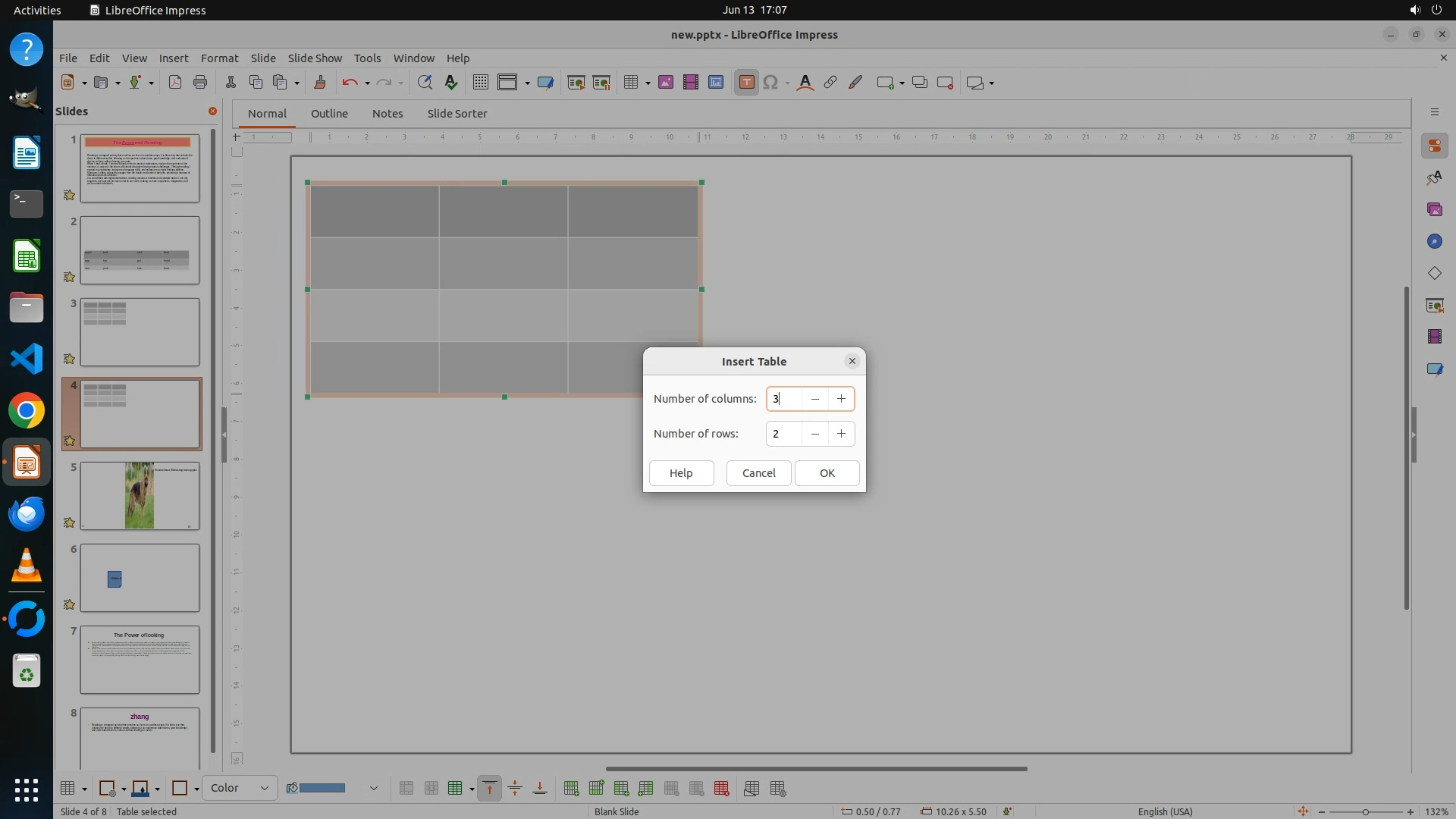1456x819 pixels.
Task: Toggle the Align Top cell alignment
Action: (490, 789)
